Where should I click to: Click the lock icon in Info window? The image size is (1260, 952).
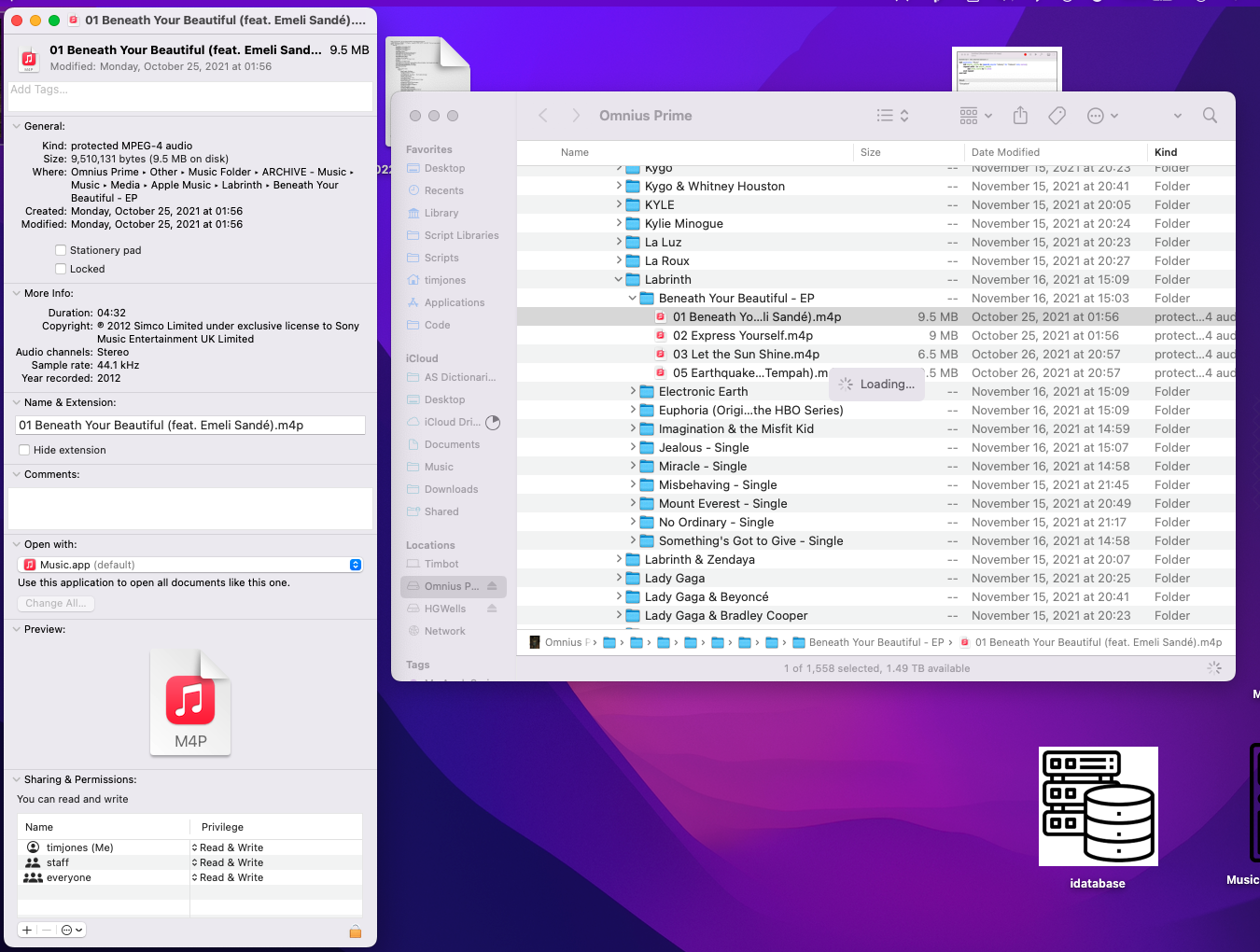pos(356,931)
